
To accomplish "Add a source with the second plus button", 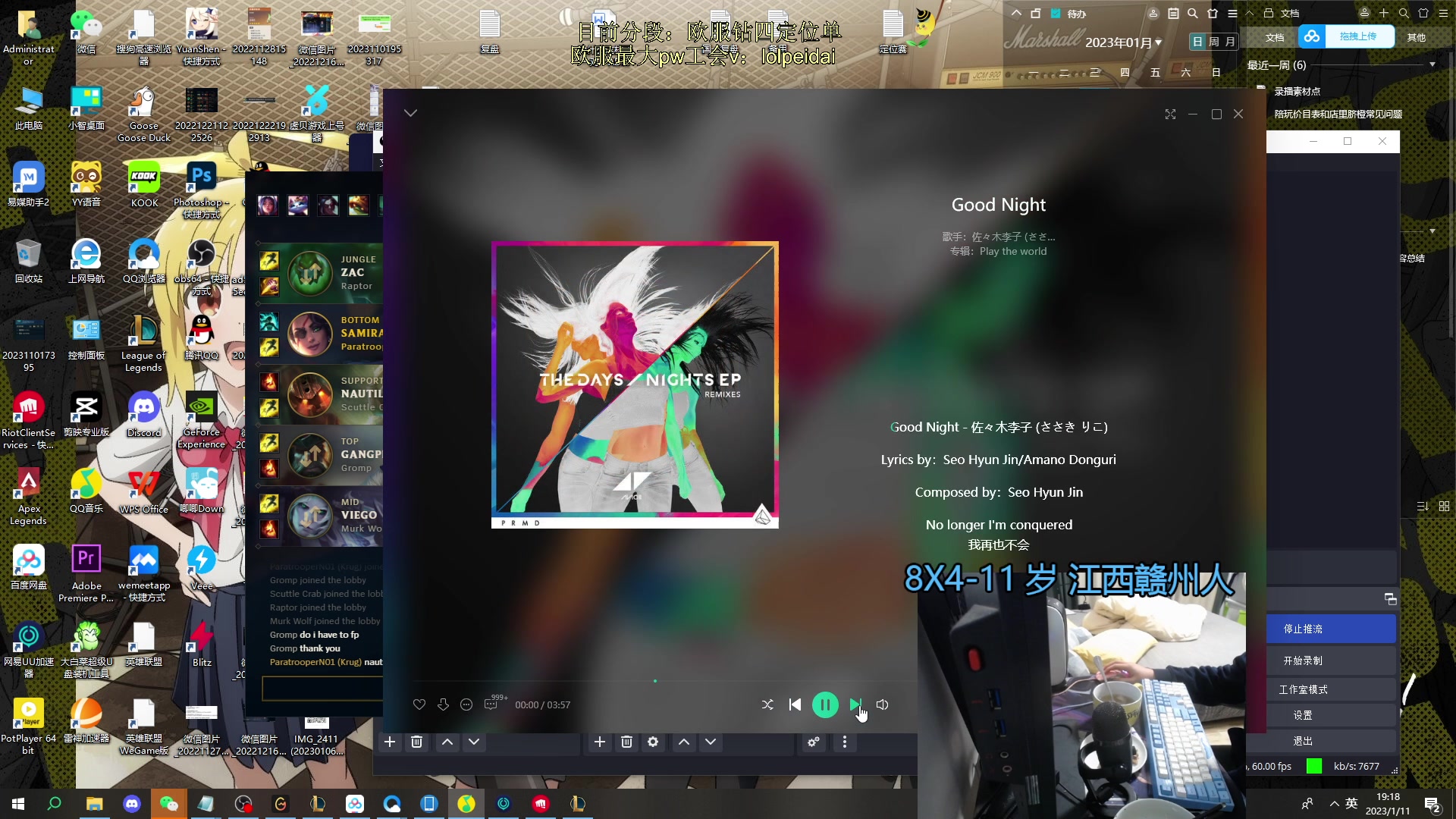I will pyautogui.click(x=600, y=742).
